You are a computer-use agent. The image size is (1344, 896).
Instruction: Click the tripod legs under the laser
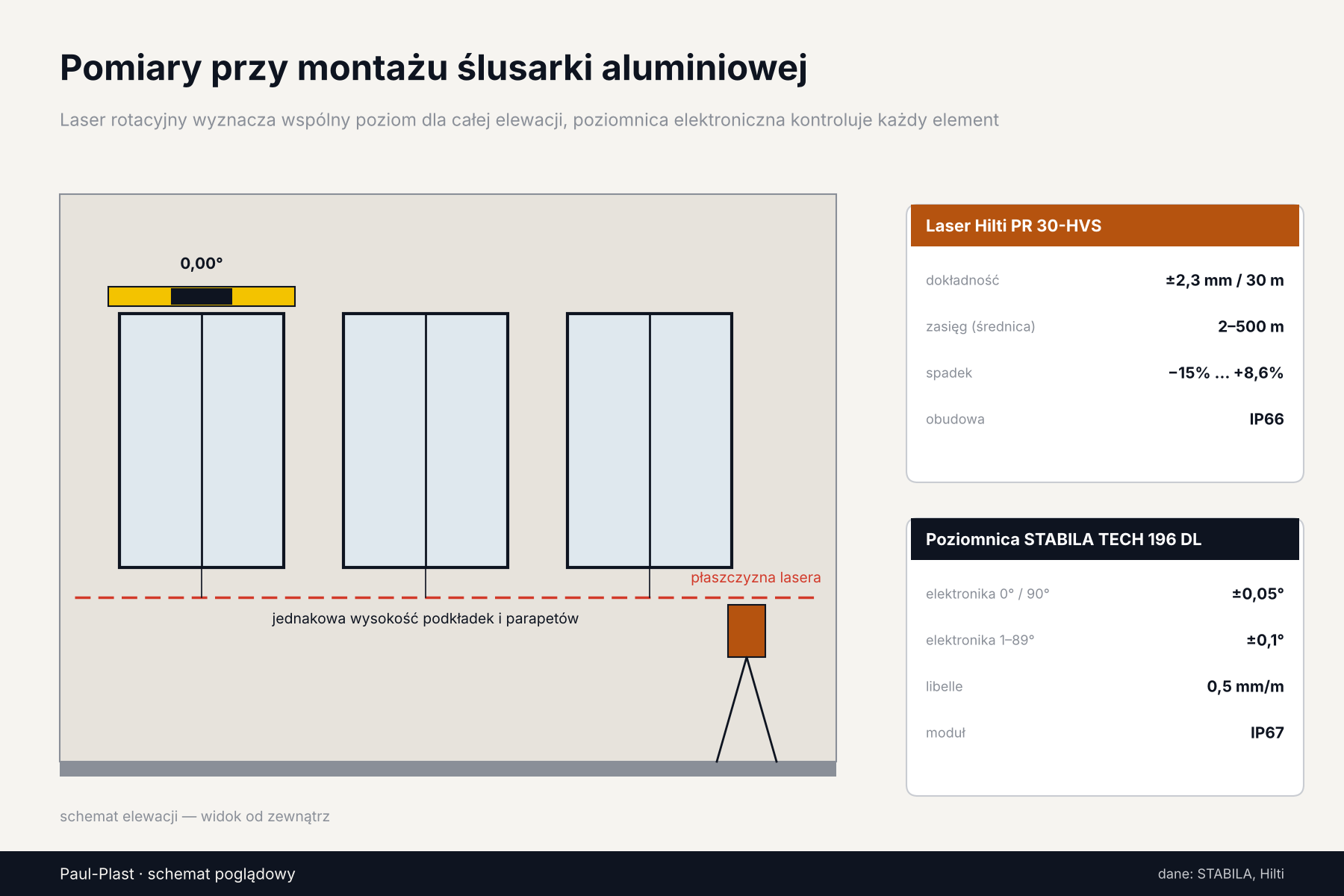tap(747, 709)
